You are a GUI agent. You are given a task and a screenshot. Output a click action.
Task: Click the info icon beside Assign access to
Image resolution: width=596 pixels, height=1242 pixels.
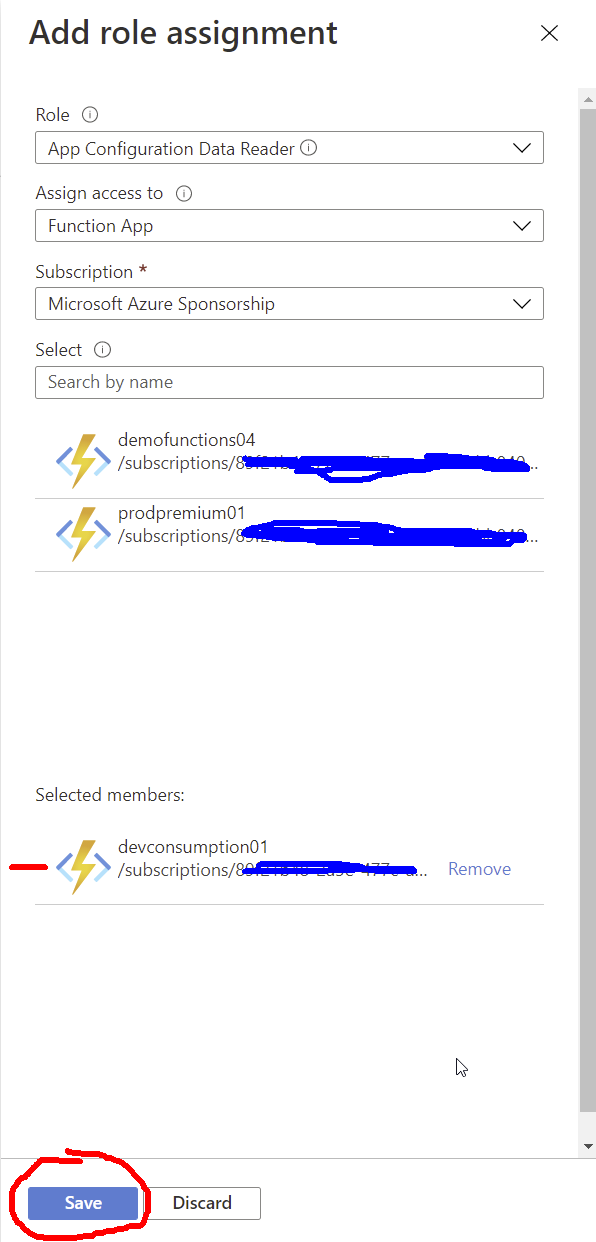[184, 193]
